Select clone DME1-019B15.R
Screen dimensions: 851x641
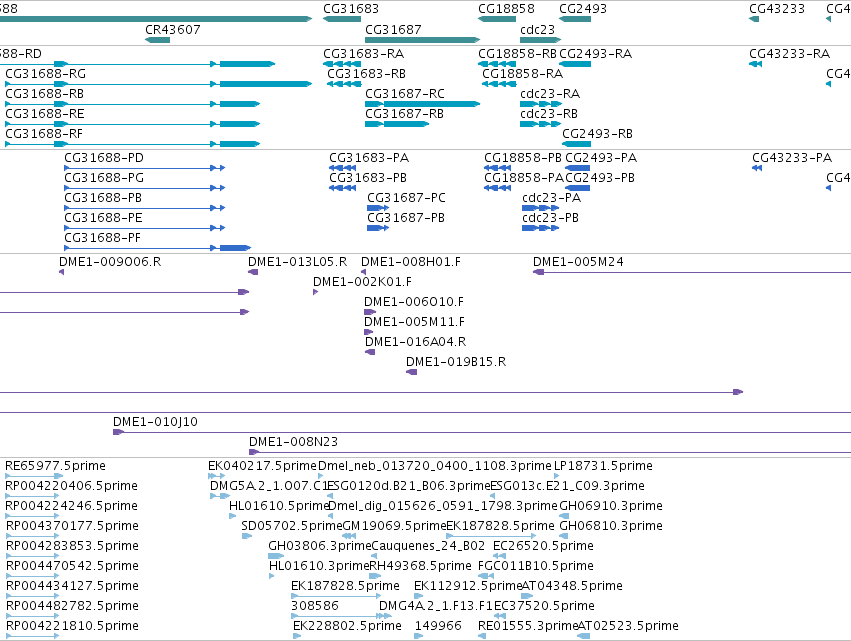click(x=456, y=361)
